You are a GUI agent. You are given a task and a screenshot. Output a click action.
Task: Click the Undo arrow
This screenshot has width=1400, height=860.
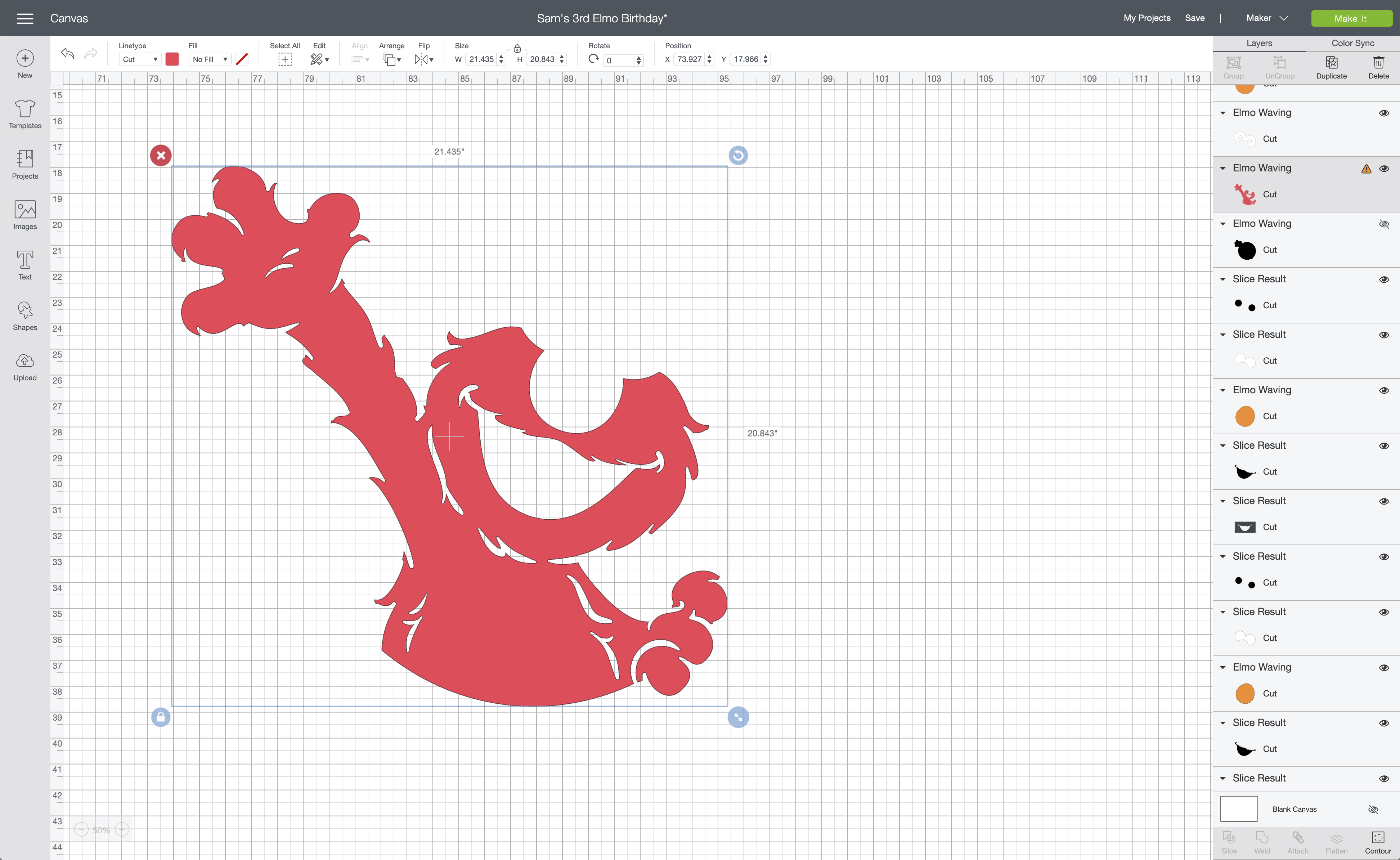pos(68,53)
